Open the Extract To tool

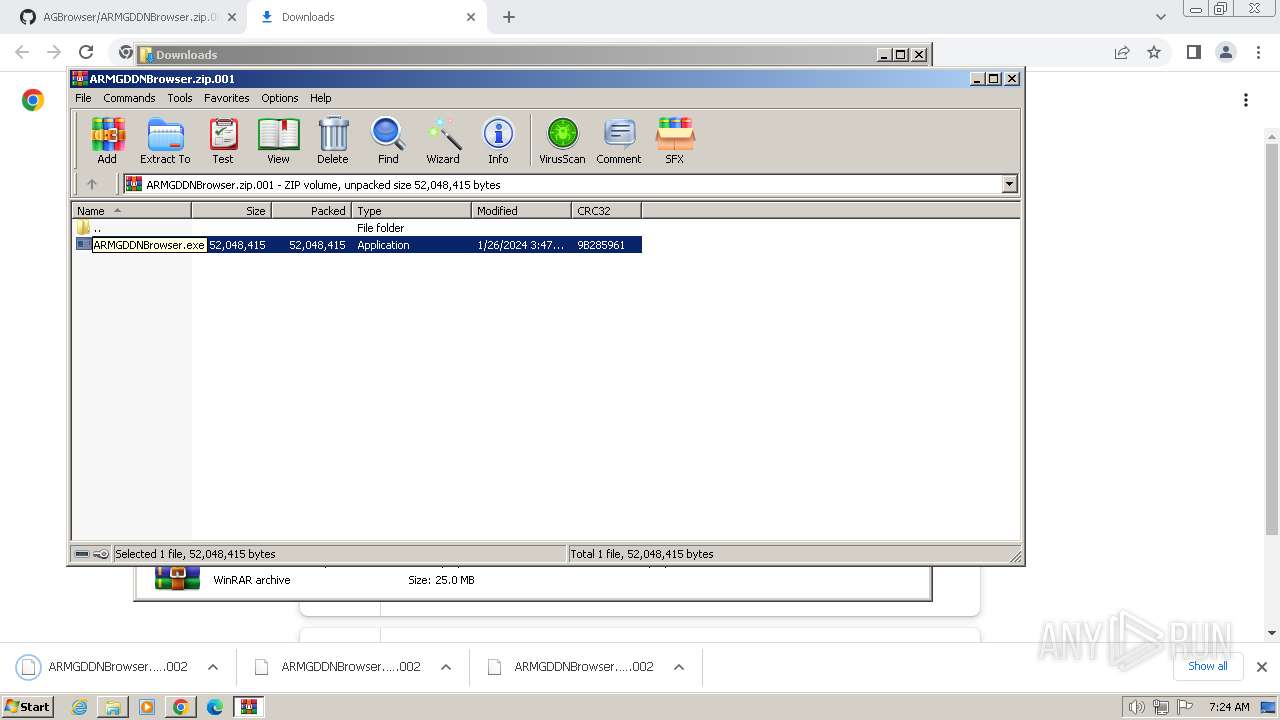coord(165,140)
